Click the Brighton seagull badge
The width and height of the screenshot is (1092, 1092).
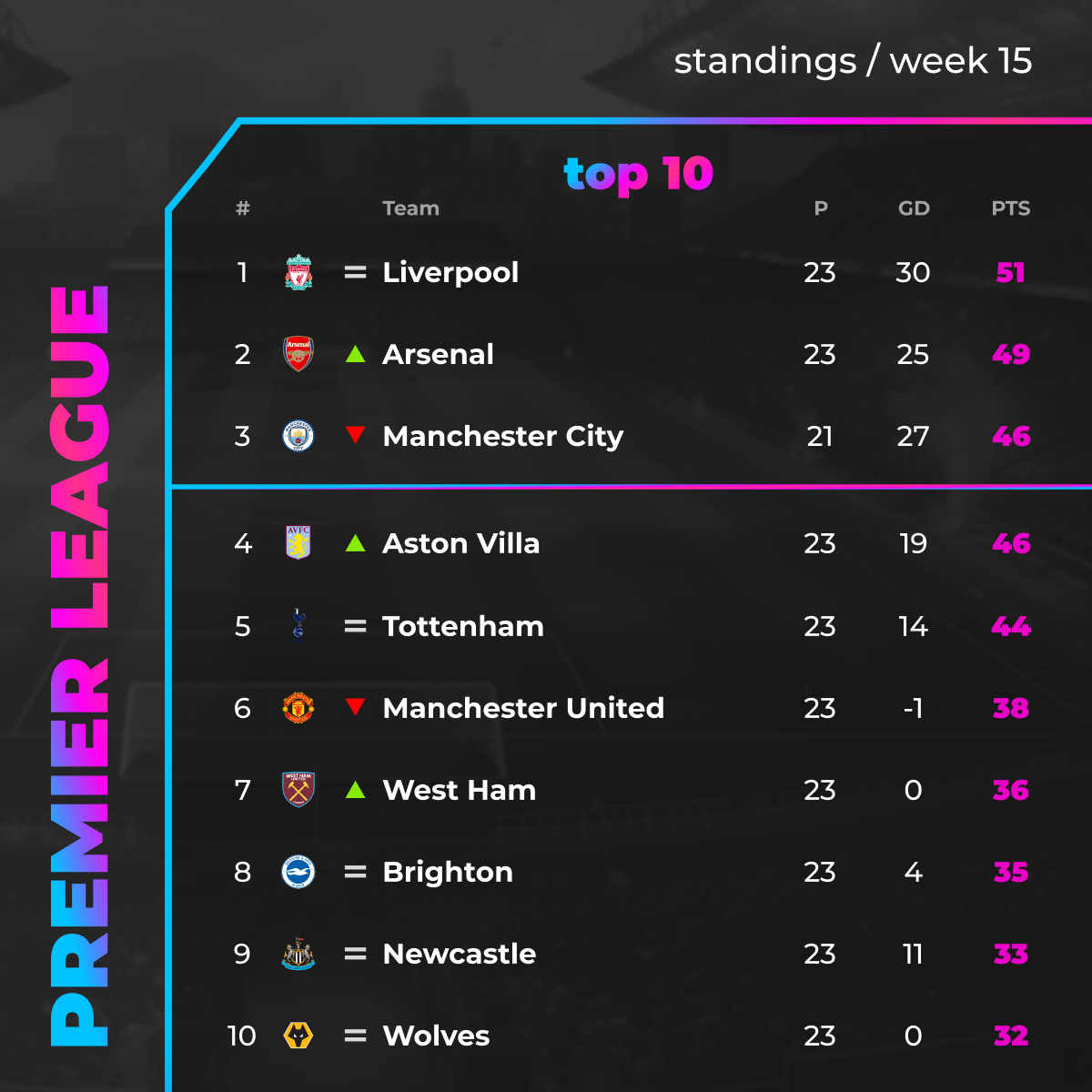(298, 872)
